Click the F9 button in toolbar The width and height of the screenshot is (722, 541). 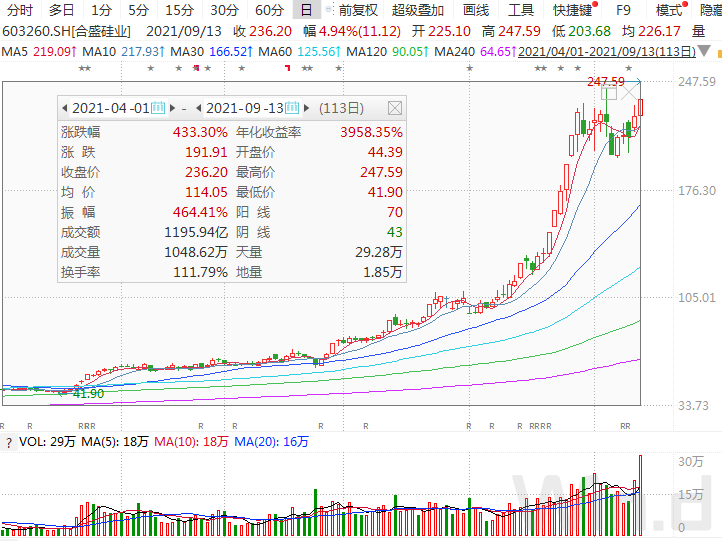623,10
